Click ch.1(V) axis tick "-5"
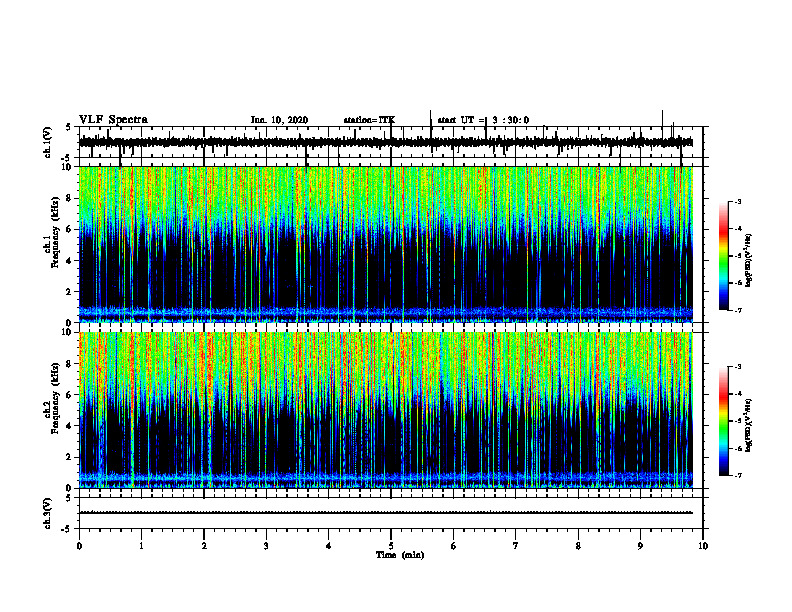 pyautogui.click(x=67, y=158)
